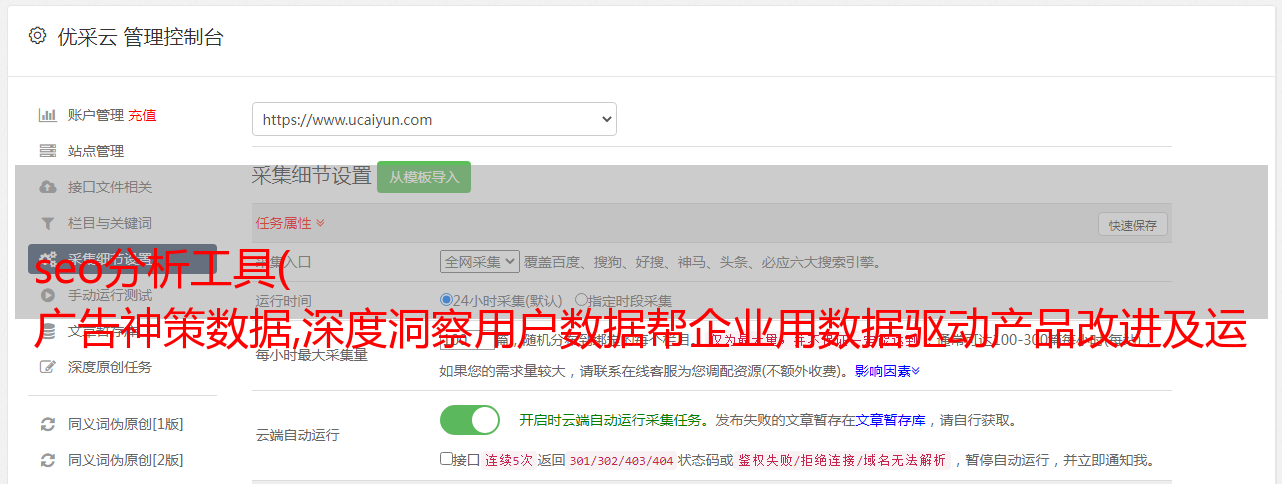
Task: Click the 云端自动运行 row label
Action: click(298, 435)
